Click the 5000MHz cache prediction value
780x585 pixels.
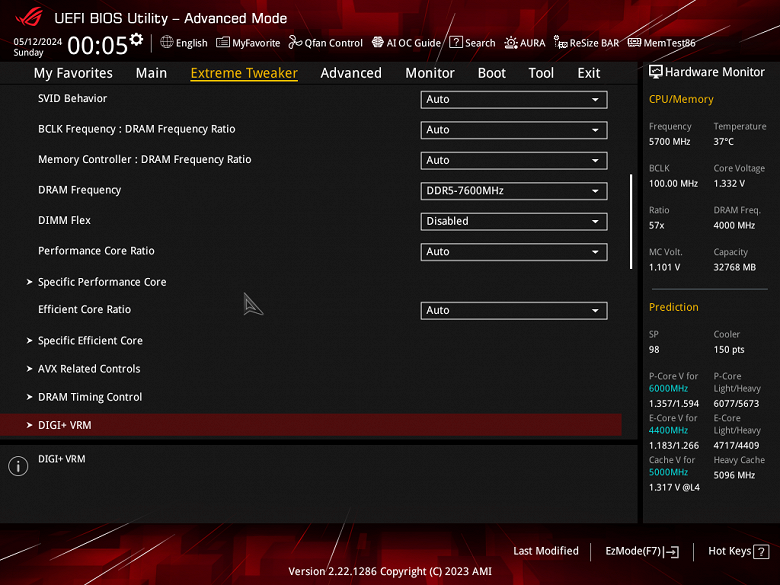(668, 472)
